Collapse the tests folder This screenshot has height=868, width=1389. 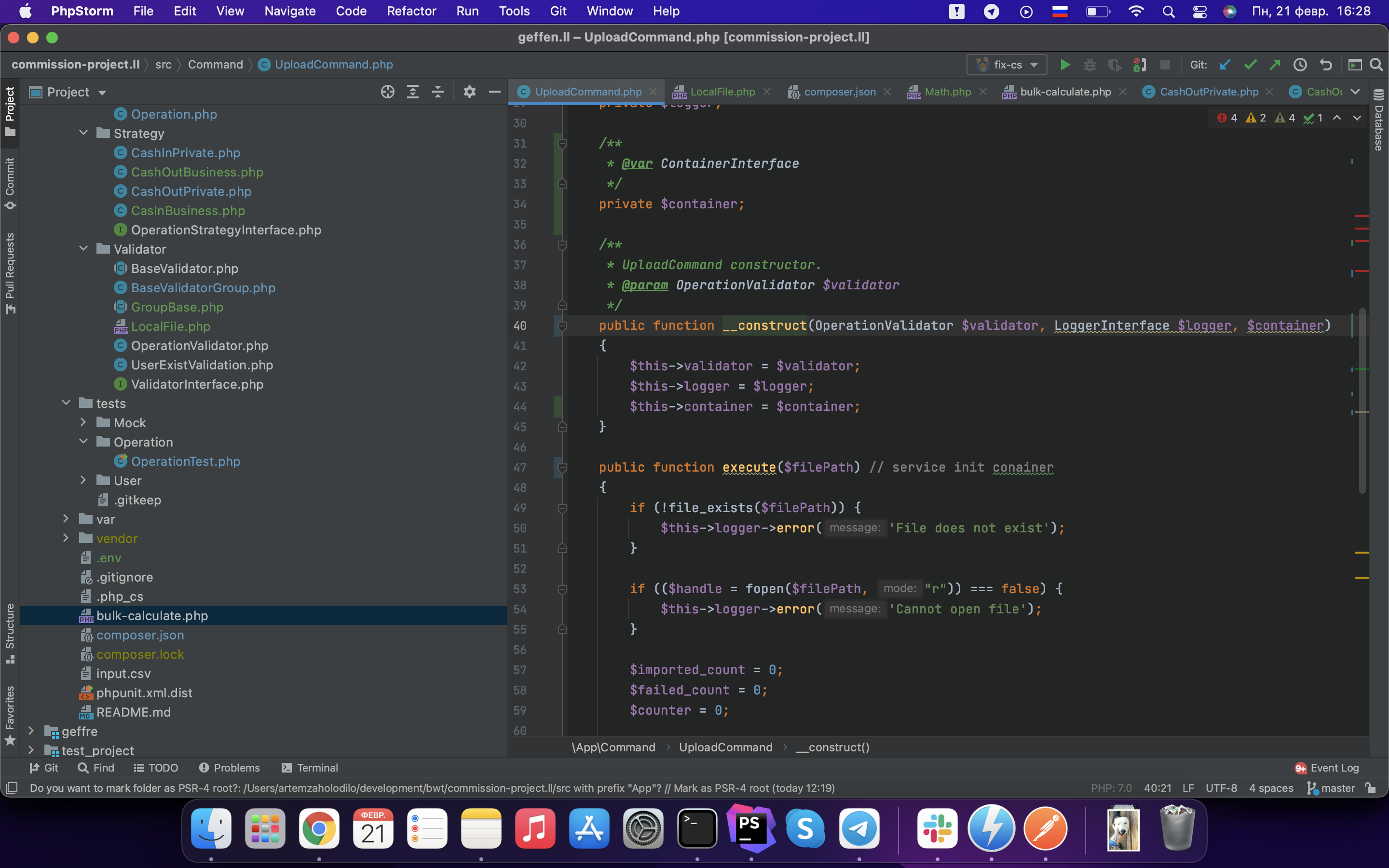coord(66,403)
